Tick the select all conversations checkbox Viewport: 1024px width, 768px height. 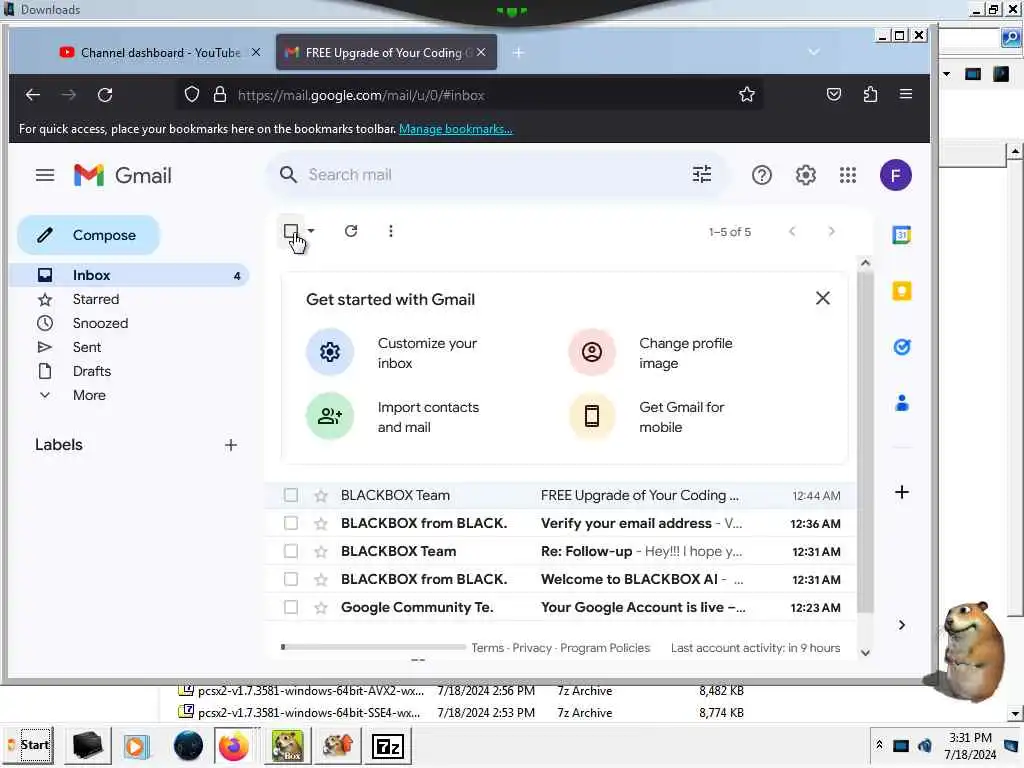pyautogui.click(x=291, y=231)
